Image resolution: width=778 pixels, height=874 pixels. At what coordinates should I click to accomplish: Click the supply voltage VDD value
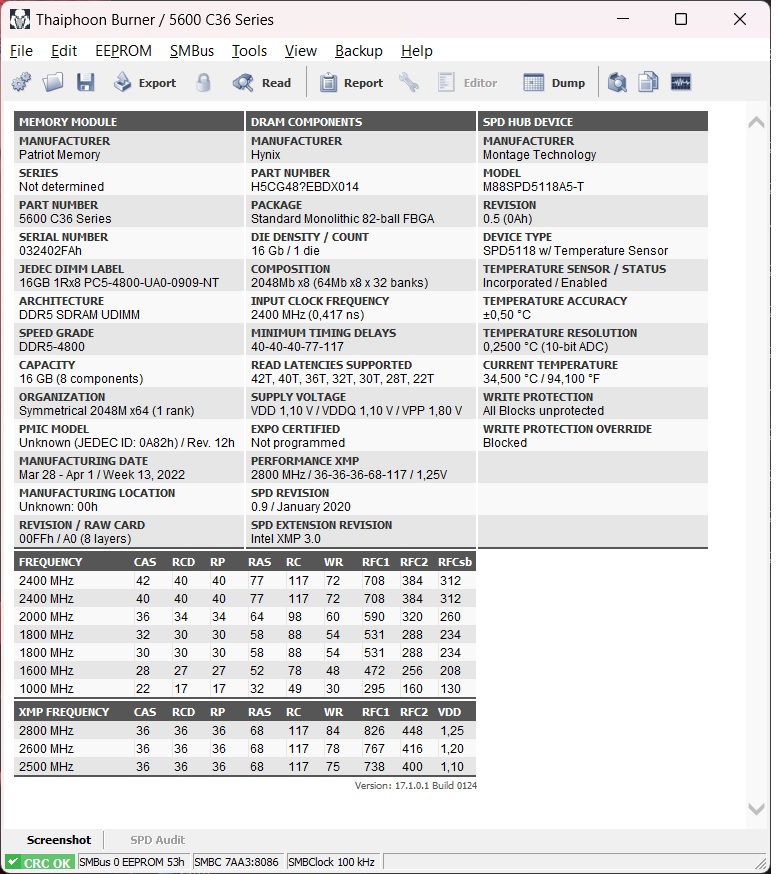[356, 411]
